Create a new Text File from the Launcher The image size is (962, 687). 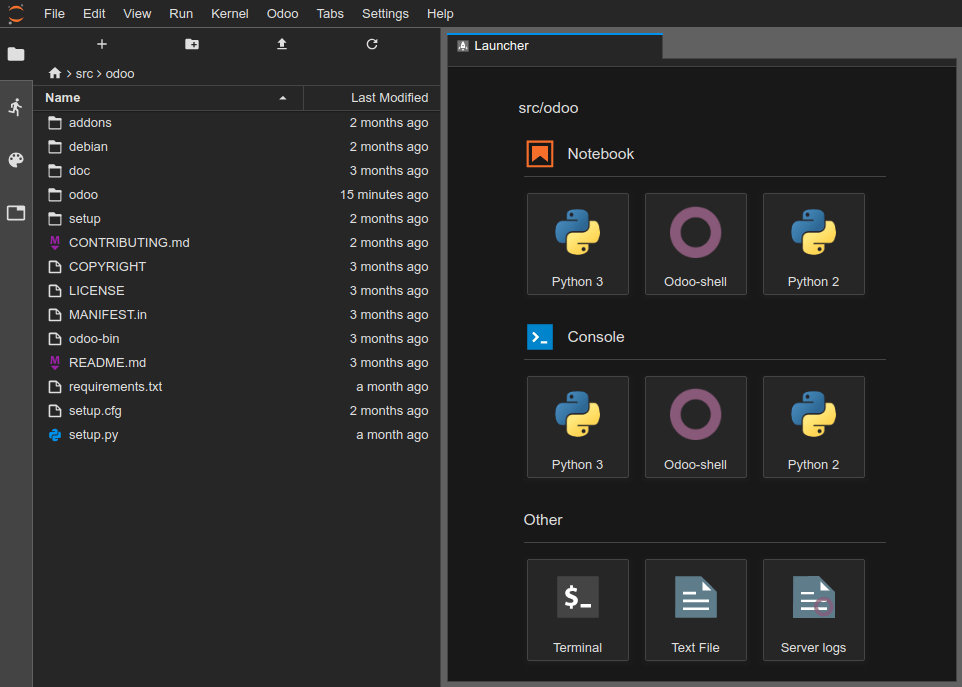click(695, 610)
